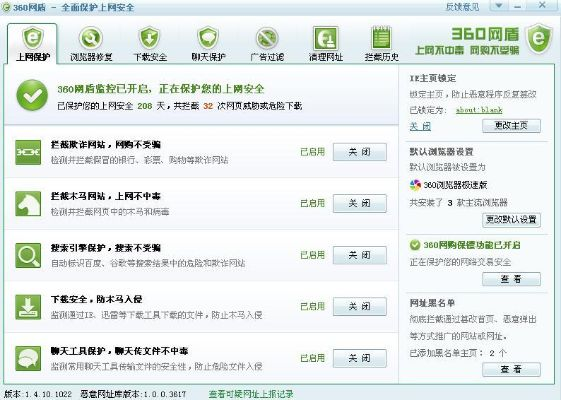Turn off 下载安全 protection
561x400 pixels.
360,306
